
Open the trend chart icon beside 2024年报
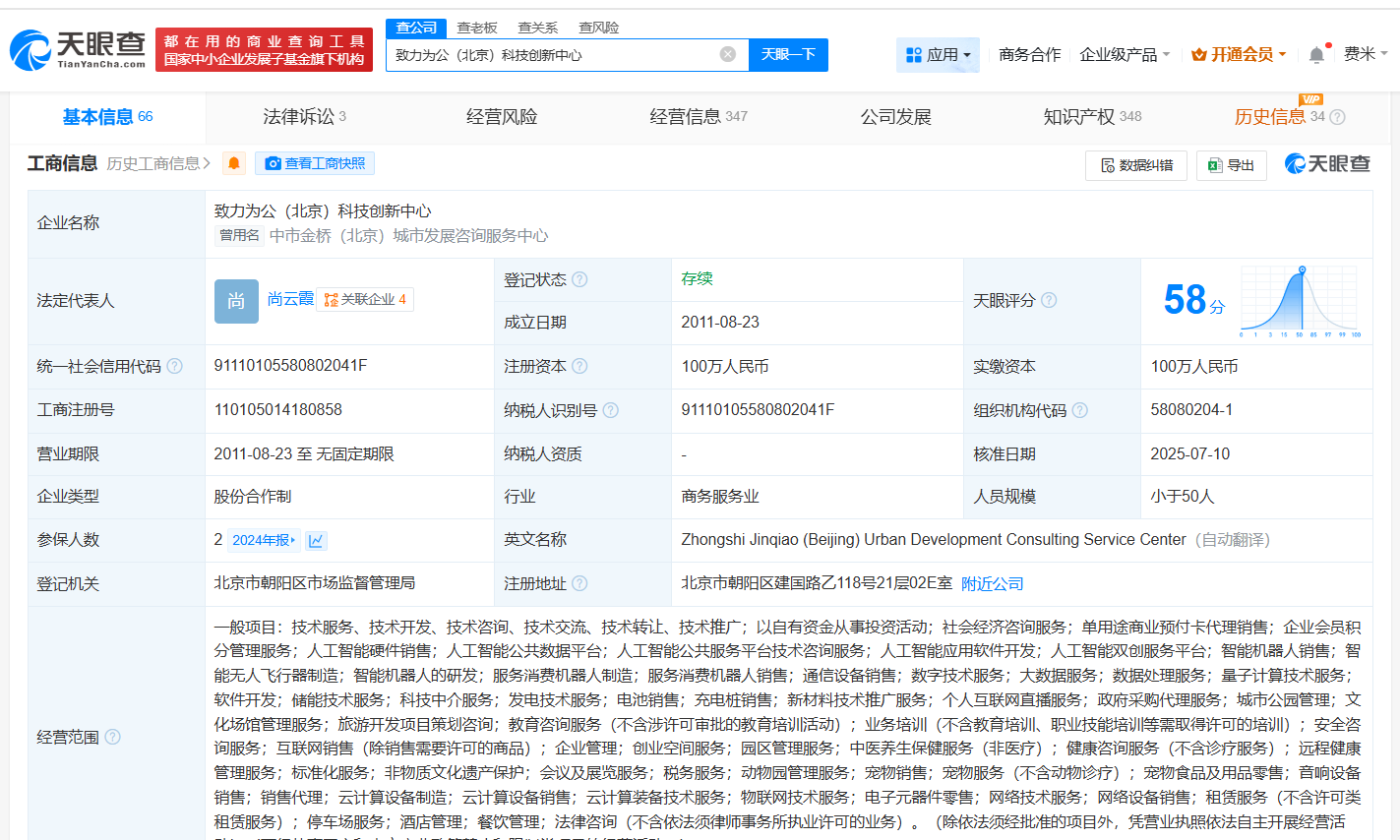315,540
